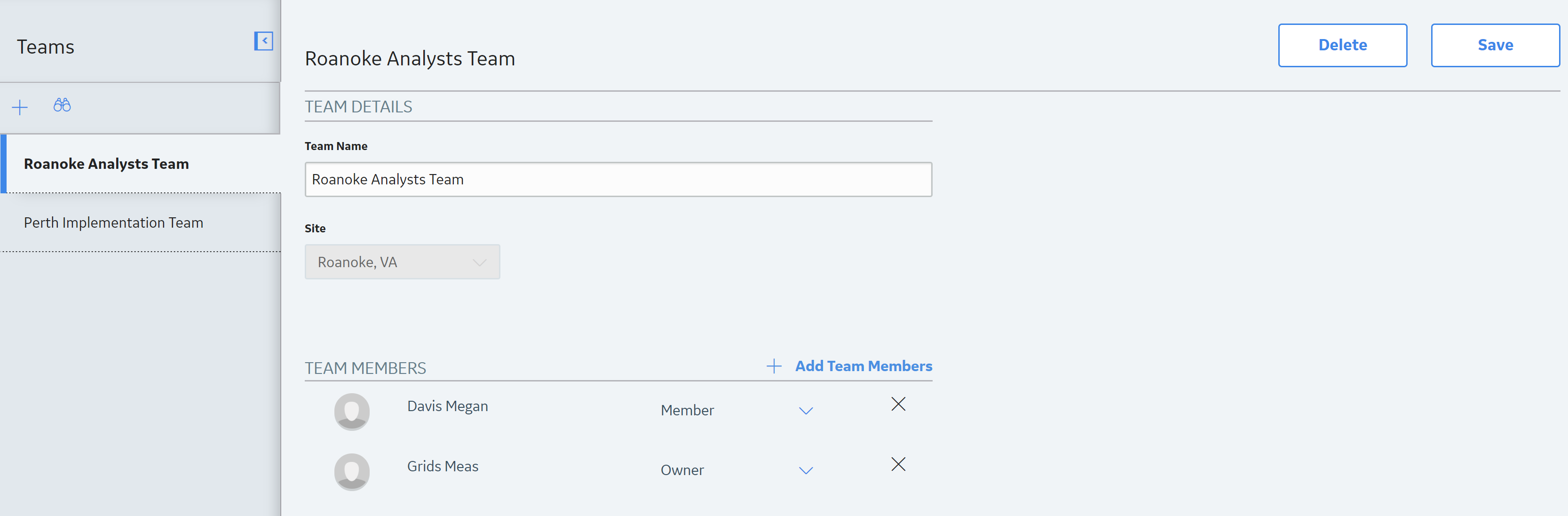Save the team changes
This screenshot has width=1568, height=516.
pos(1495,45)
